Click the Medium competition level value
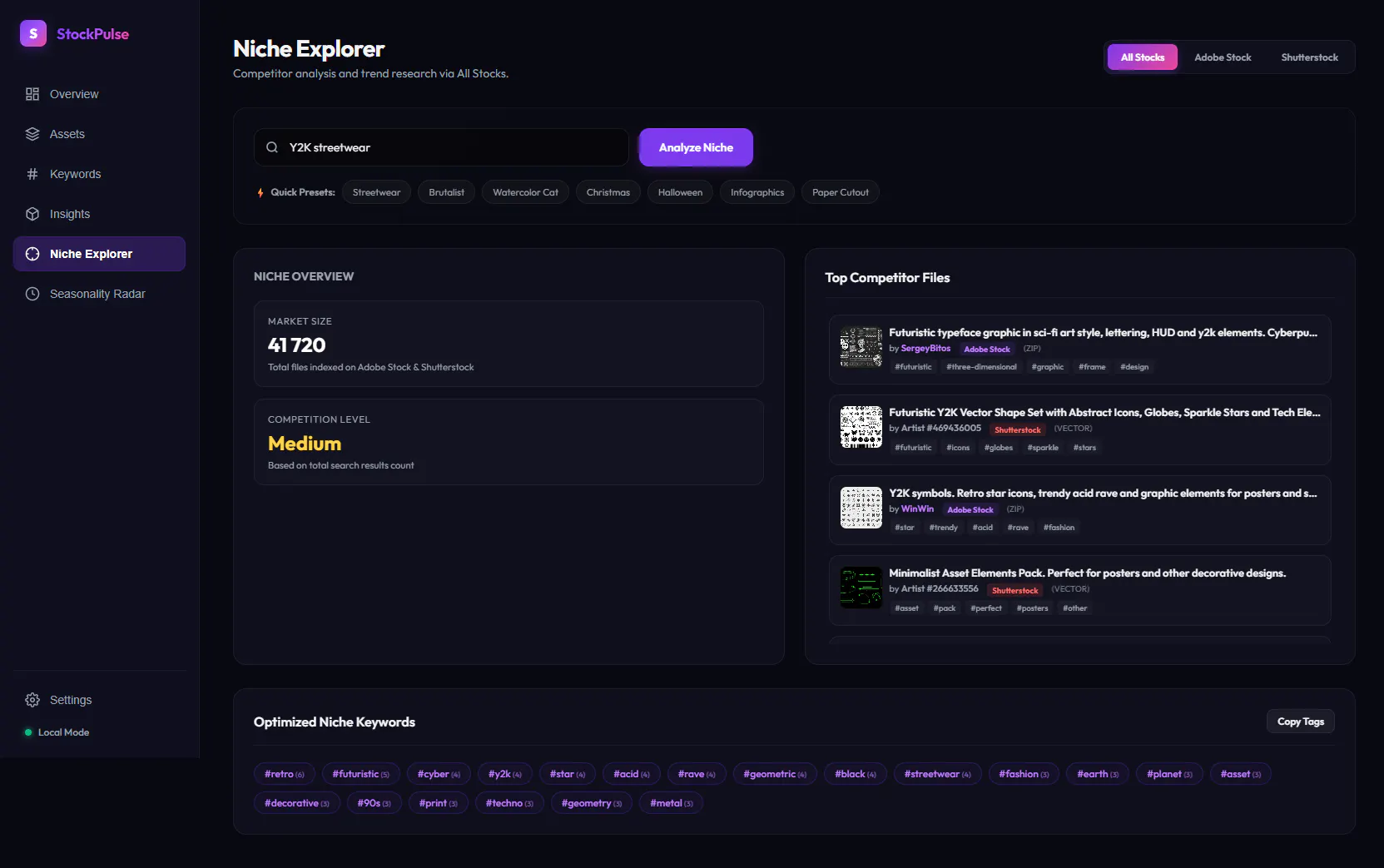The image size is (1384, 868). 305,444
